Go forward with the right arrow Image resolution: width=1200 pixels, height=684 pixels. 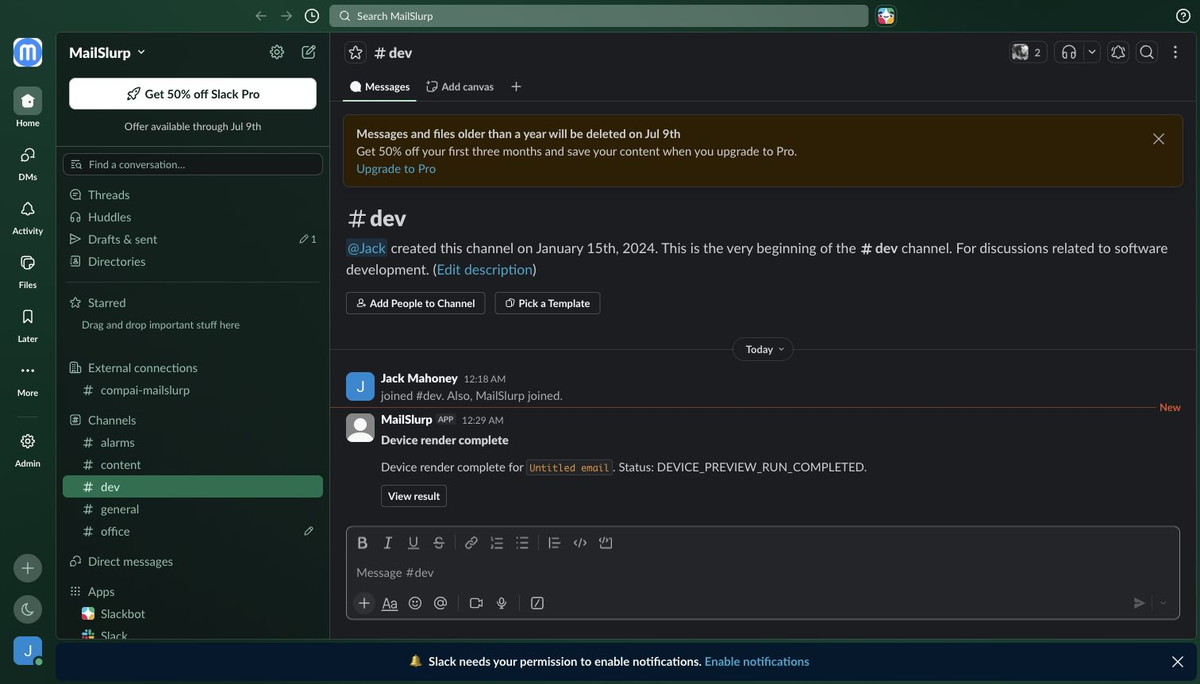287,16
